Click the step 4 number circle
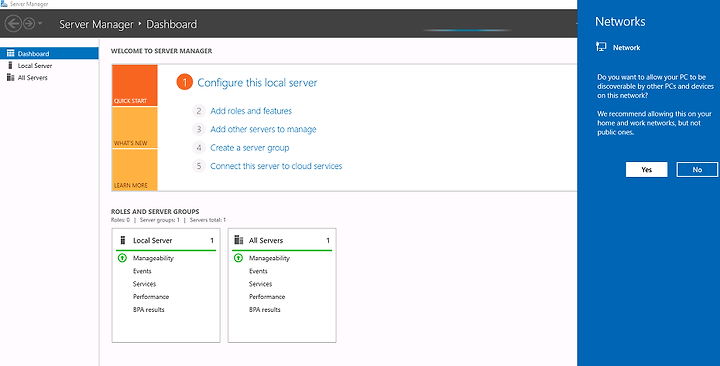 point(199,147)
